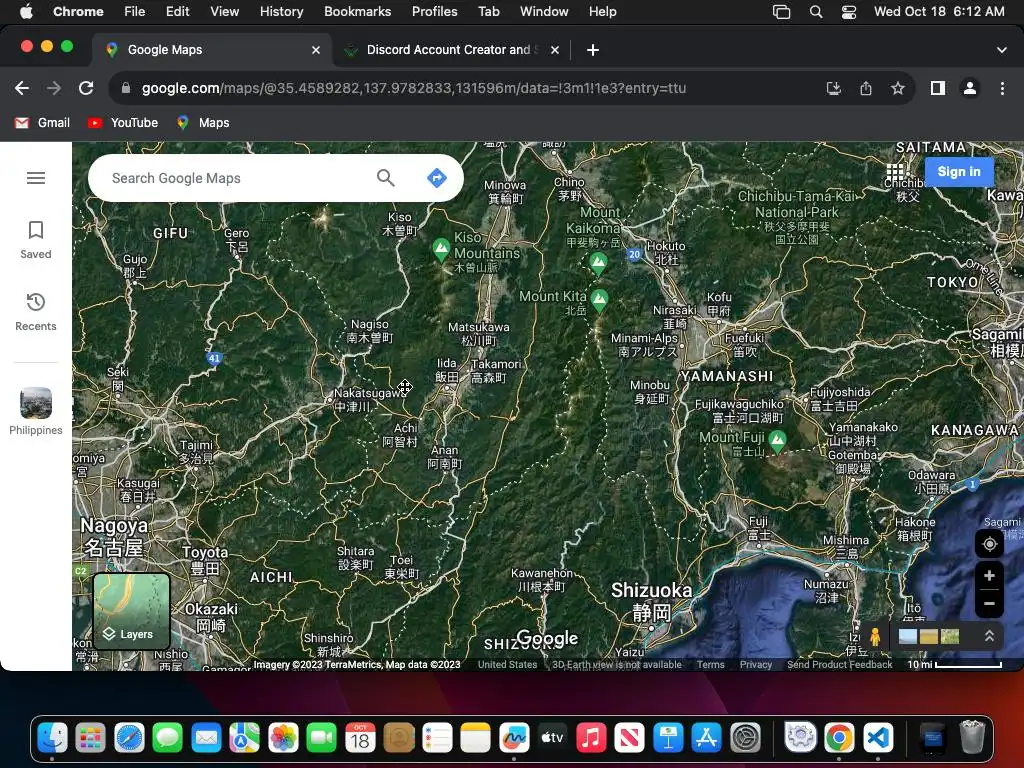The image size is (1024, 768).
Task: Switch to the Discord Account Creator tab
Action: pyautogui.click(x=451, y=50)
